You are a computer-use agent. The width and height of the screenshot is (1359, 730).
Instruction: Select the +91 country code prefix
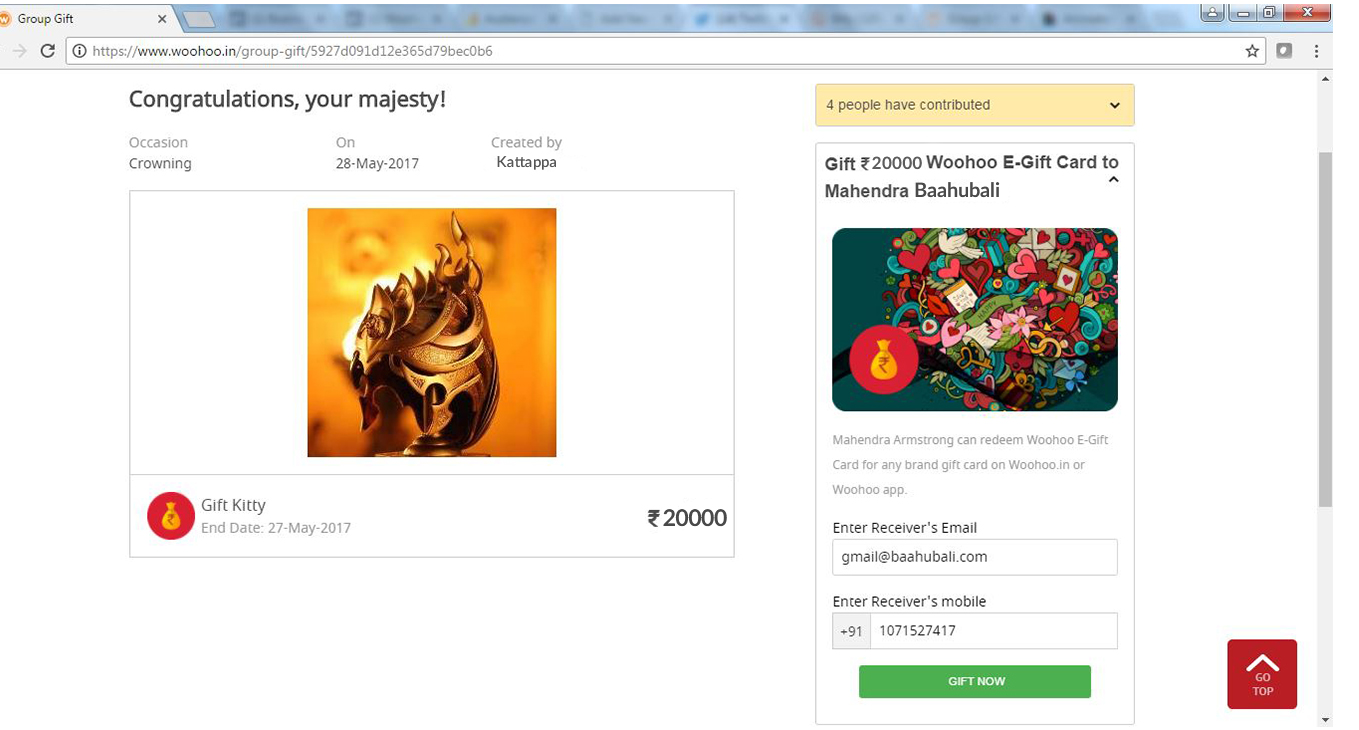pos(851,631)
